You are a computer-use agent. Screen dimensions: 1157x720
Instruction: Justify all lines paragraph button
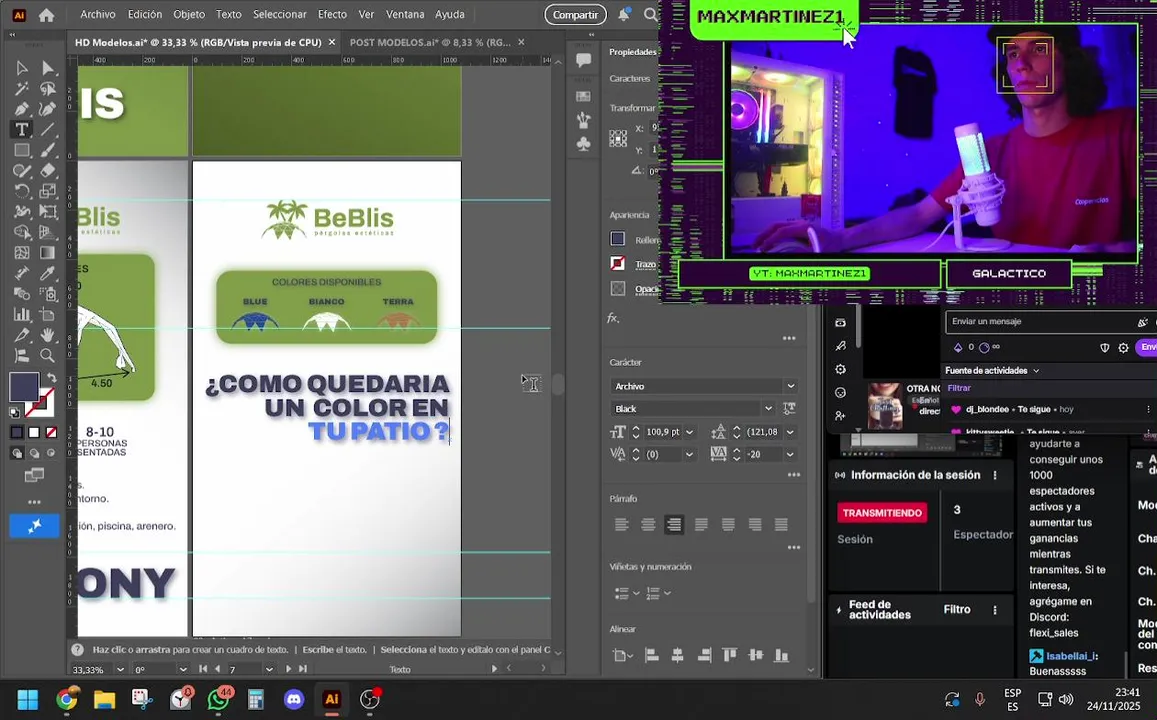pos(781,525)
